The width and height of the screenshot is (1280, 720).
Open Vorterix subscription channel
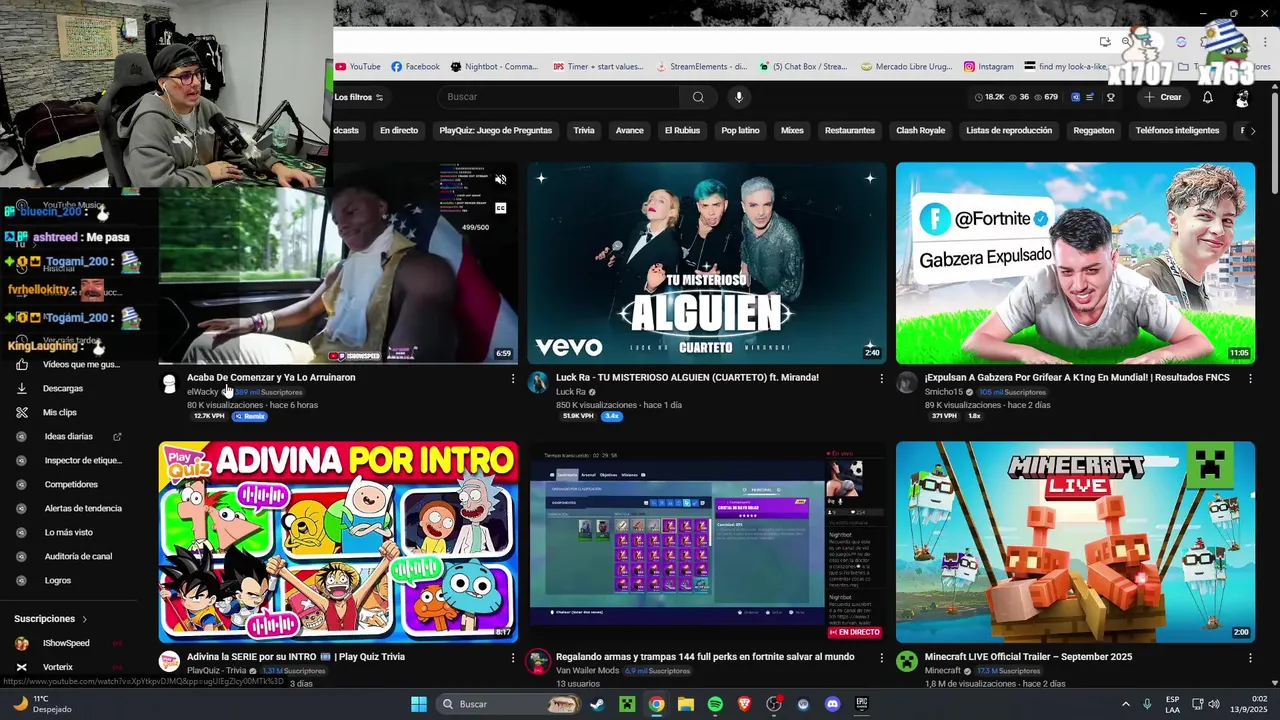tap(58, 667)
